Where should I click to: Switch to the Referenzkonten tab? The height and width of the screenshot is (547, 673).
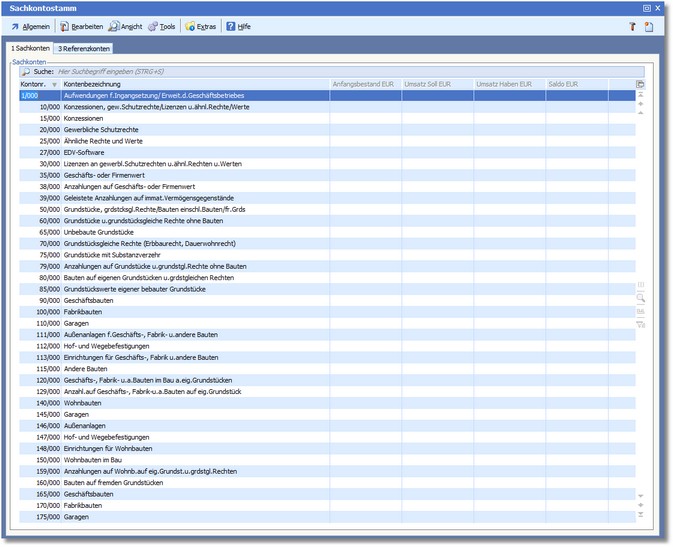(x=84, y=48)
